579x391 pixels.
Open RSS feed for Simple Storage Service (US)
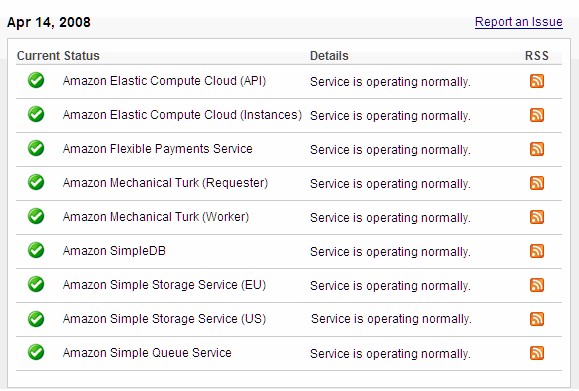click(x=537, y=319)
